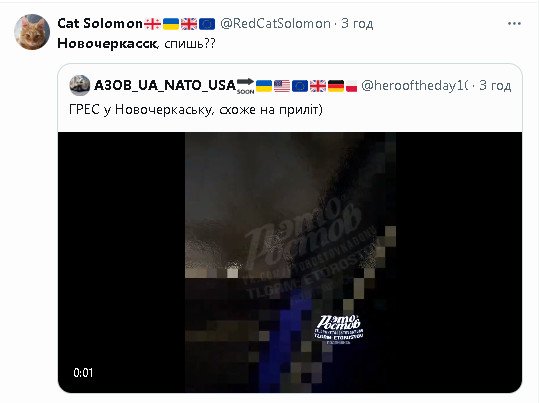The height and width of the screenshot is (403, 539).
Task: Click Cat Solomon's orange cat avatar
Action: (32, 32)
